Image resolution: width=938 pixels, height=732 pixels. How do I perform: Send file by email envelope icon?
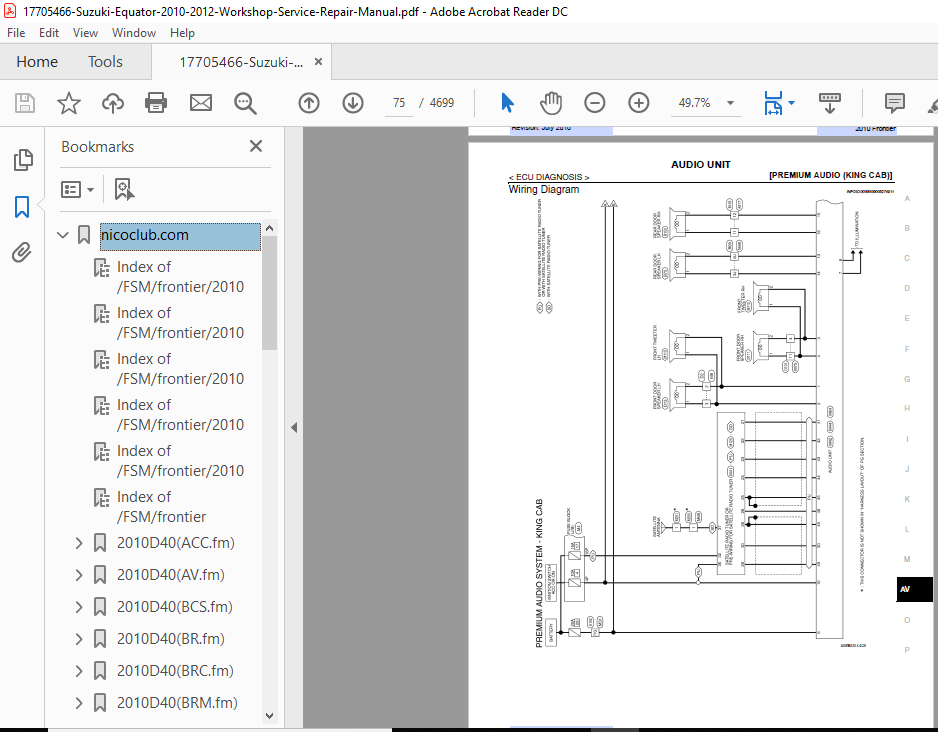200,103
